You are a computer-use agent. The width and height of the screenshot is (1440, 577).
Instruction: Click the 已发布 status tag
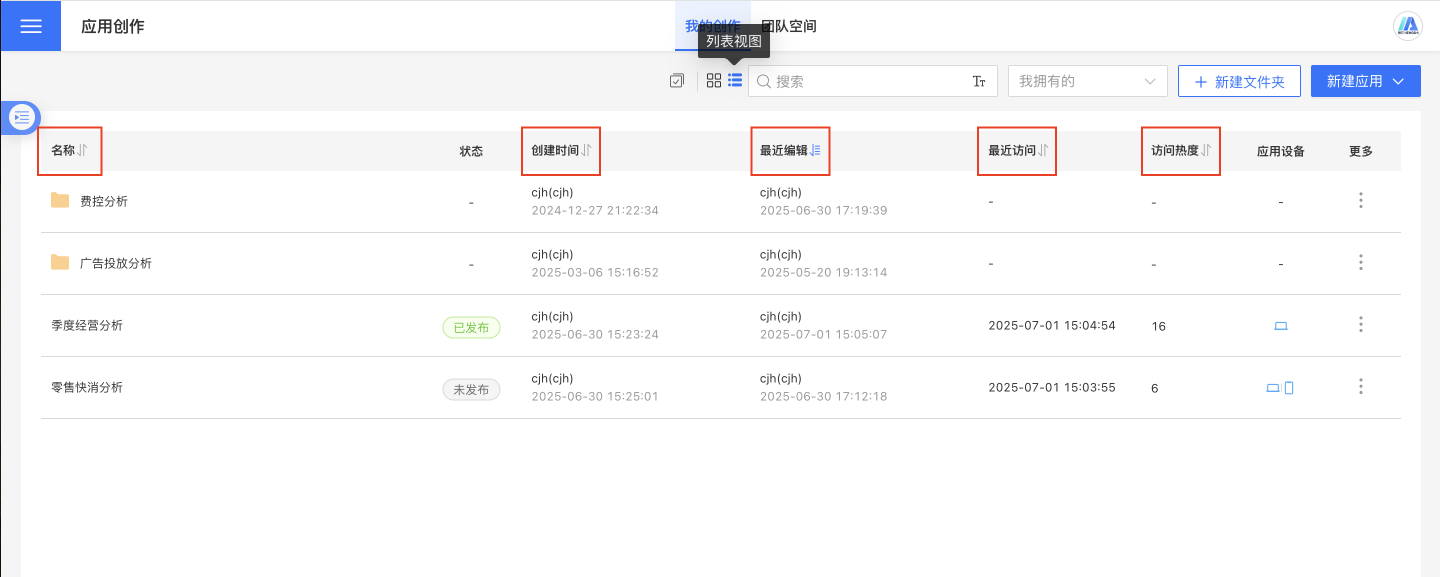[x=471, y=327]
